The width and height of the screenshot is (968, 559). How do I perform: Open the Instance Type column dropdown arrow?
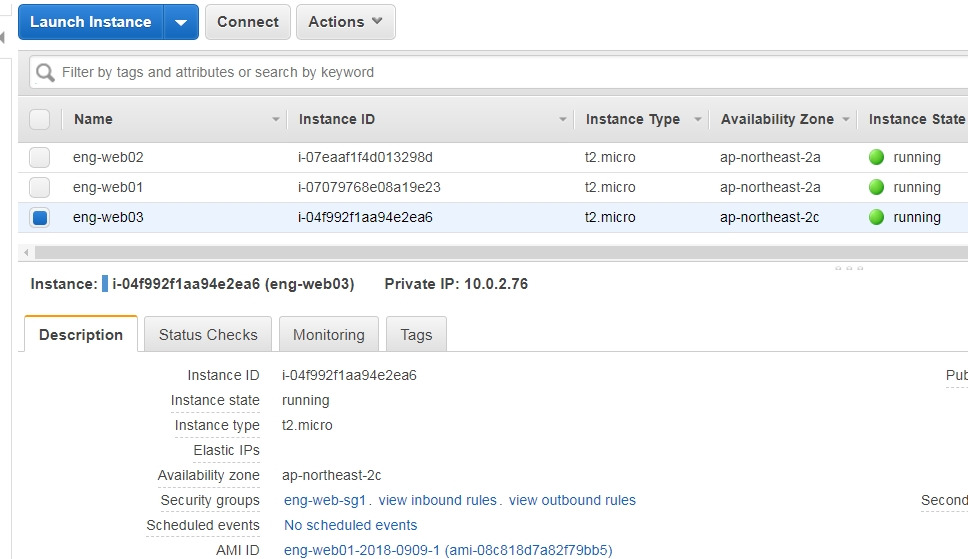point(698,119)
